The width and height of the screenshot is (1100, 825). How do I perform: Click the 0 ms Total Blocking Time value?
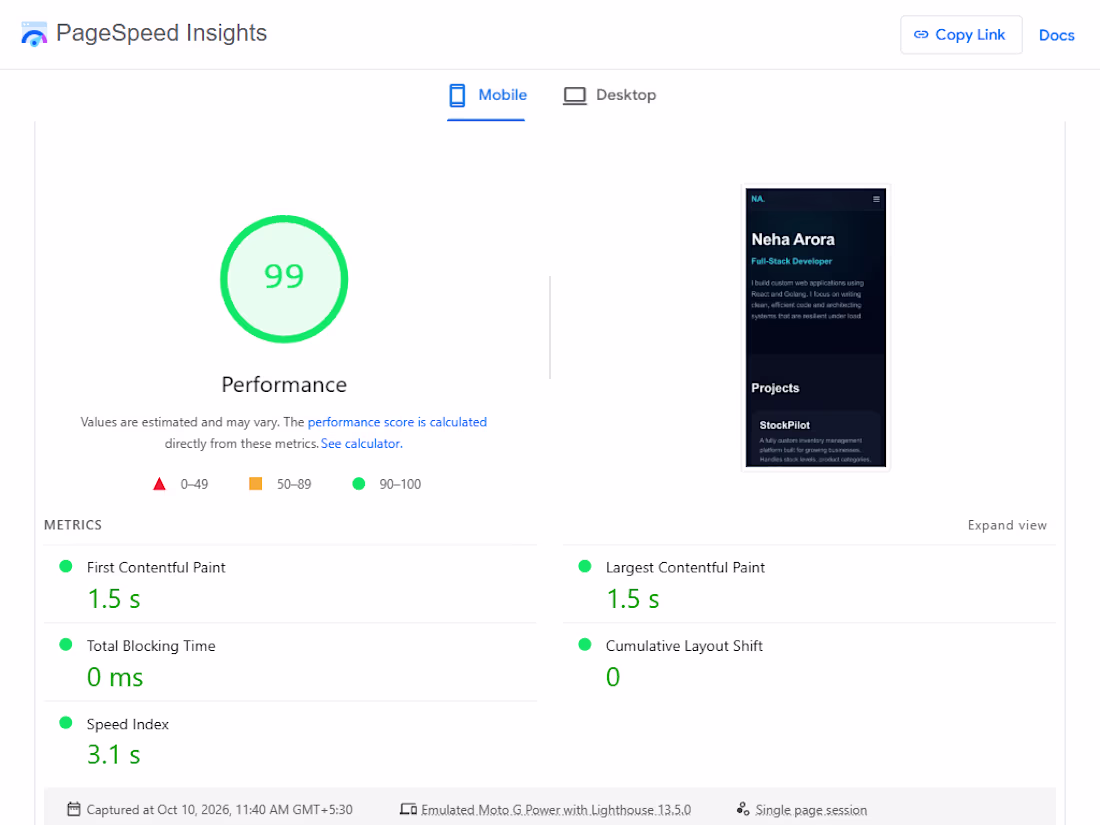pyautogui.click(x=115, y=677)
